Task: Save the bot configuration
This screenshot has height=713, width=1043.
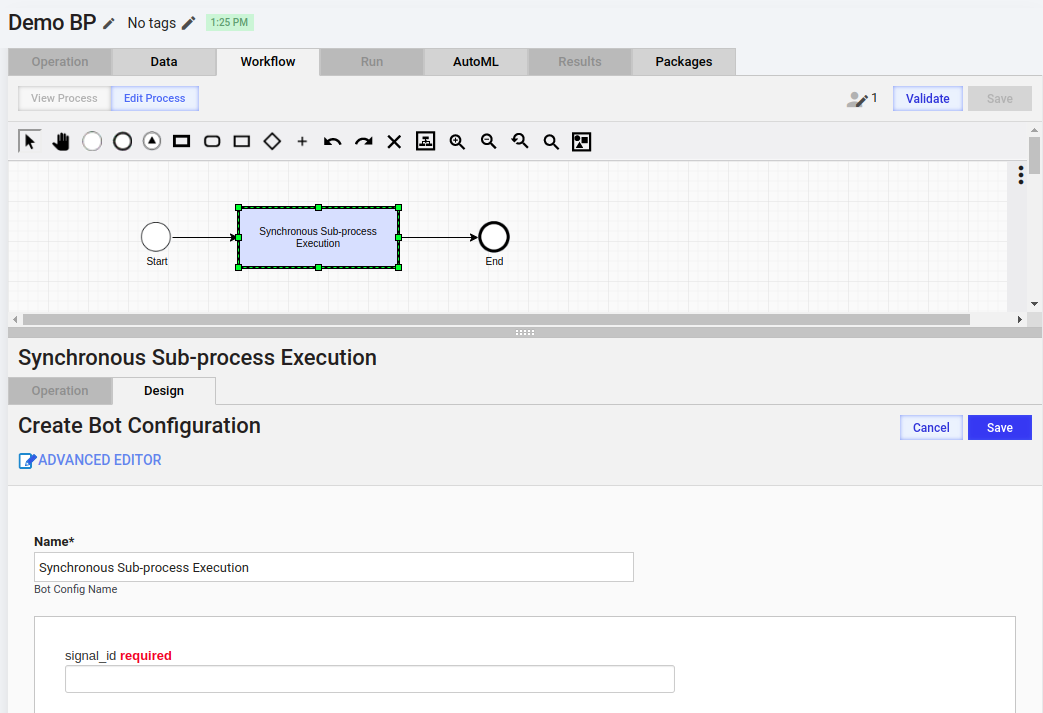Action: (x=1000, y=428)
